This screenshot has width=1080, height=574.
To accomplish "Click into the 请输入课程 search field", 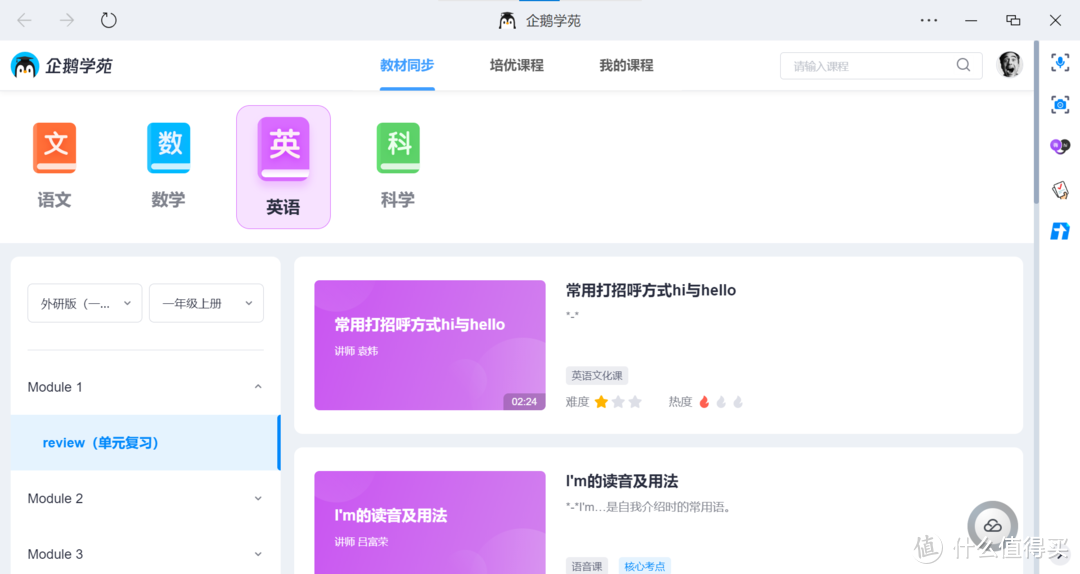I will 881,65.
